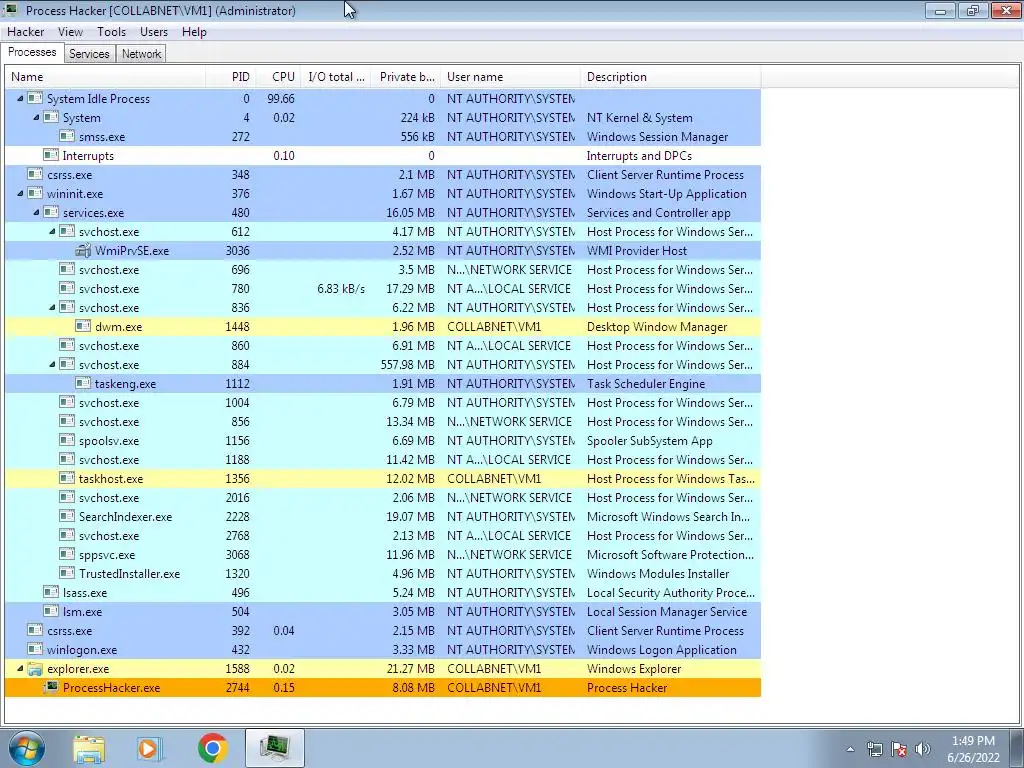Sort by Private bytes column header
Screen dimensions: 1024x768
406,76
